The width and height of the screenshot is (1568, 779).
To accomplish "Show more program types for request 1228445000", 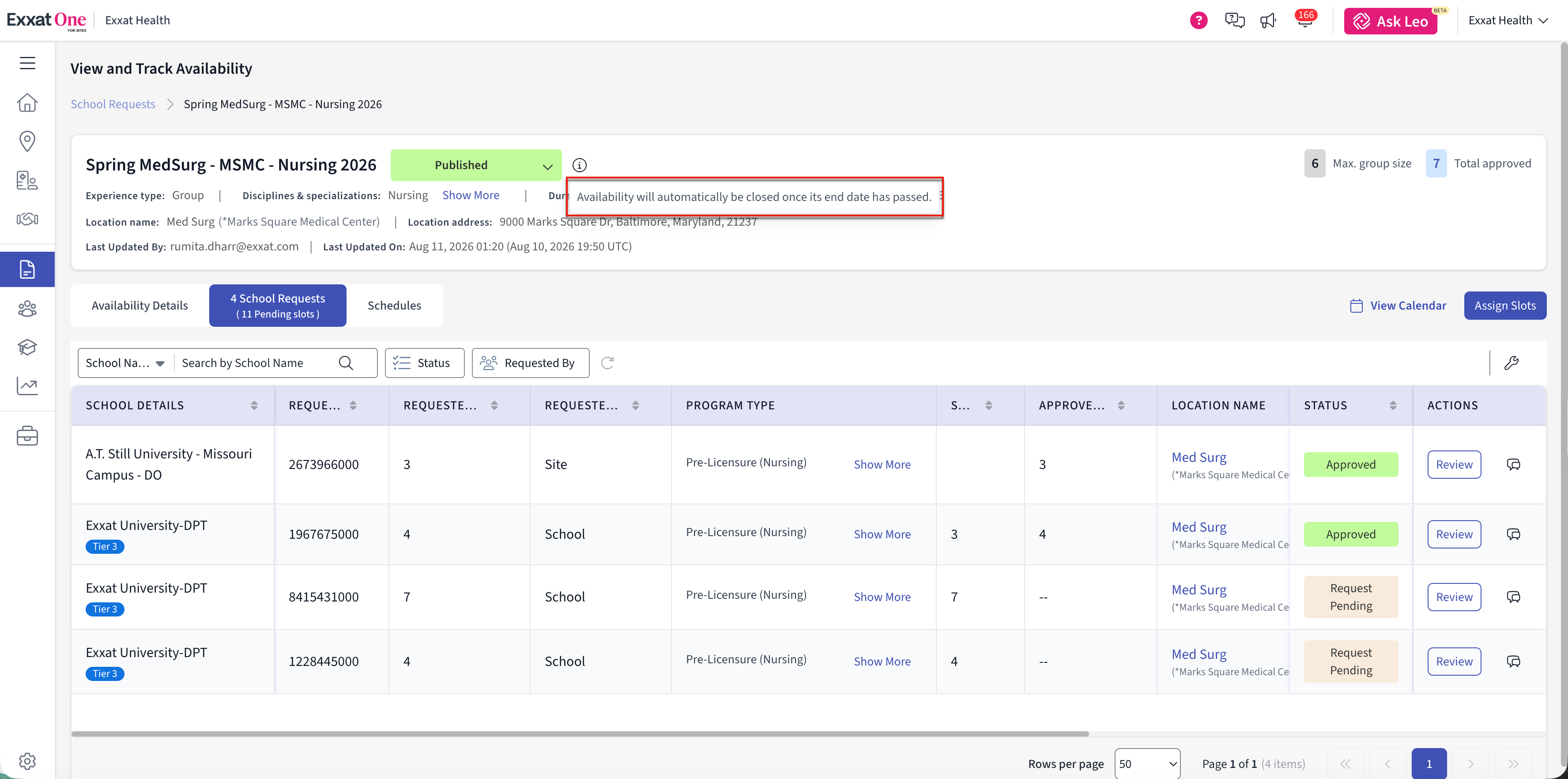I will point(882,662).
